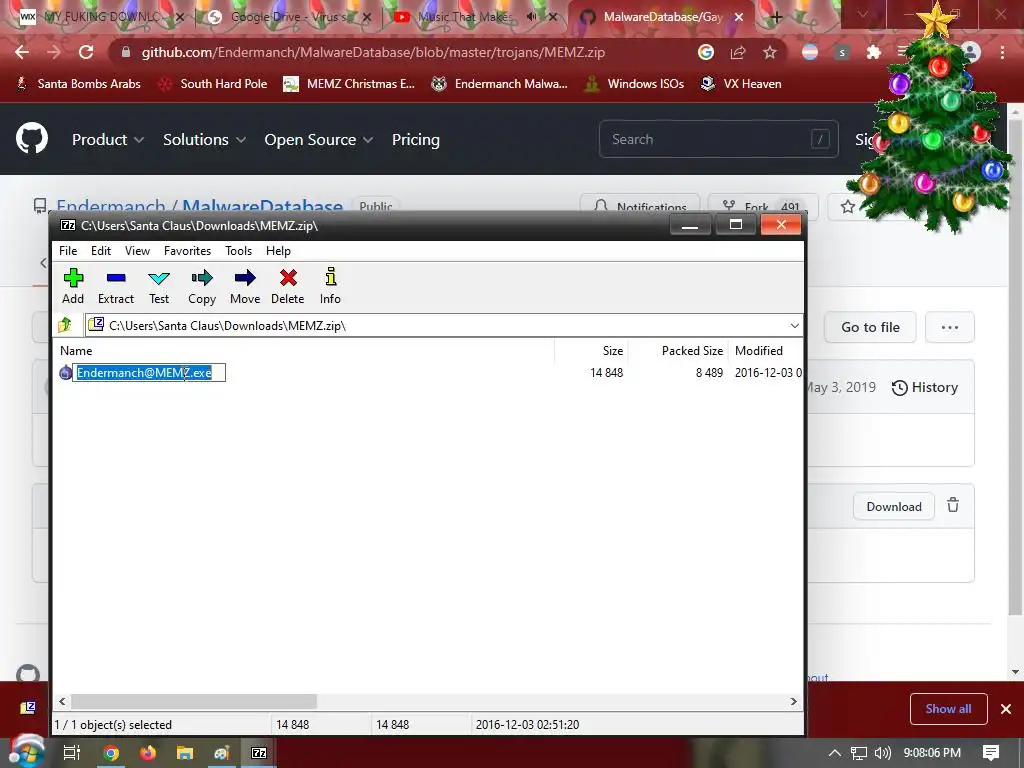Screen dimensions: 1024x768
Task: Click the browser back arrow
Action: [x=22, y=52]
